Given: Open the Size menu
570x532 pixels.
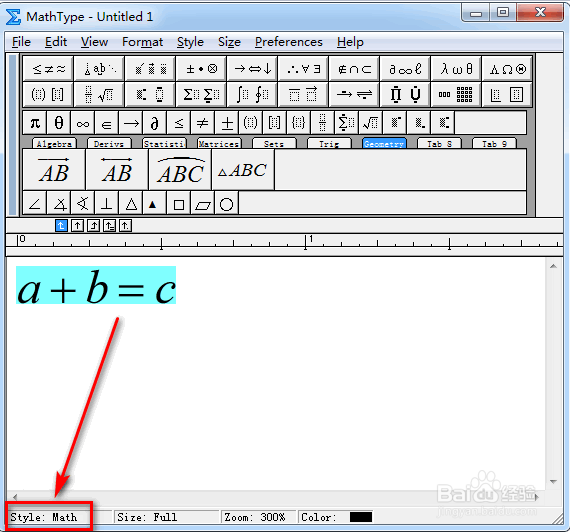Looking at the screenshot, I should tap(229, 42).
